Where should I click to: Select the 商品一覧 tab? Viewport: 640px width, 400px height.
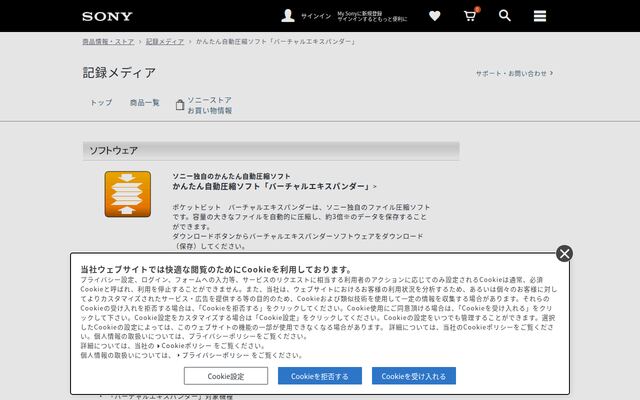tap(144, 103)
